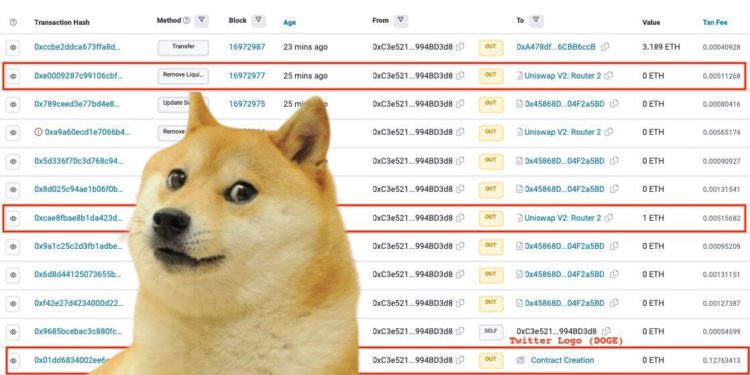The image size is (750, 375).
Task: Click eye icon beside 0x789ceed3e77bd4e8
Action: pyautogui.click(x=13, y=104)
